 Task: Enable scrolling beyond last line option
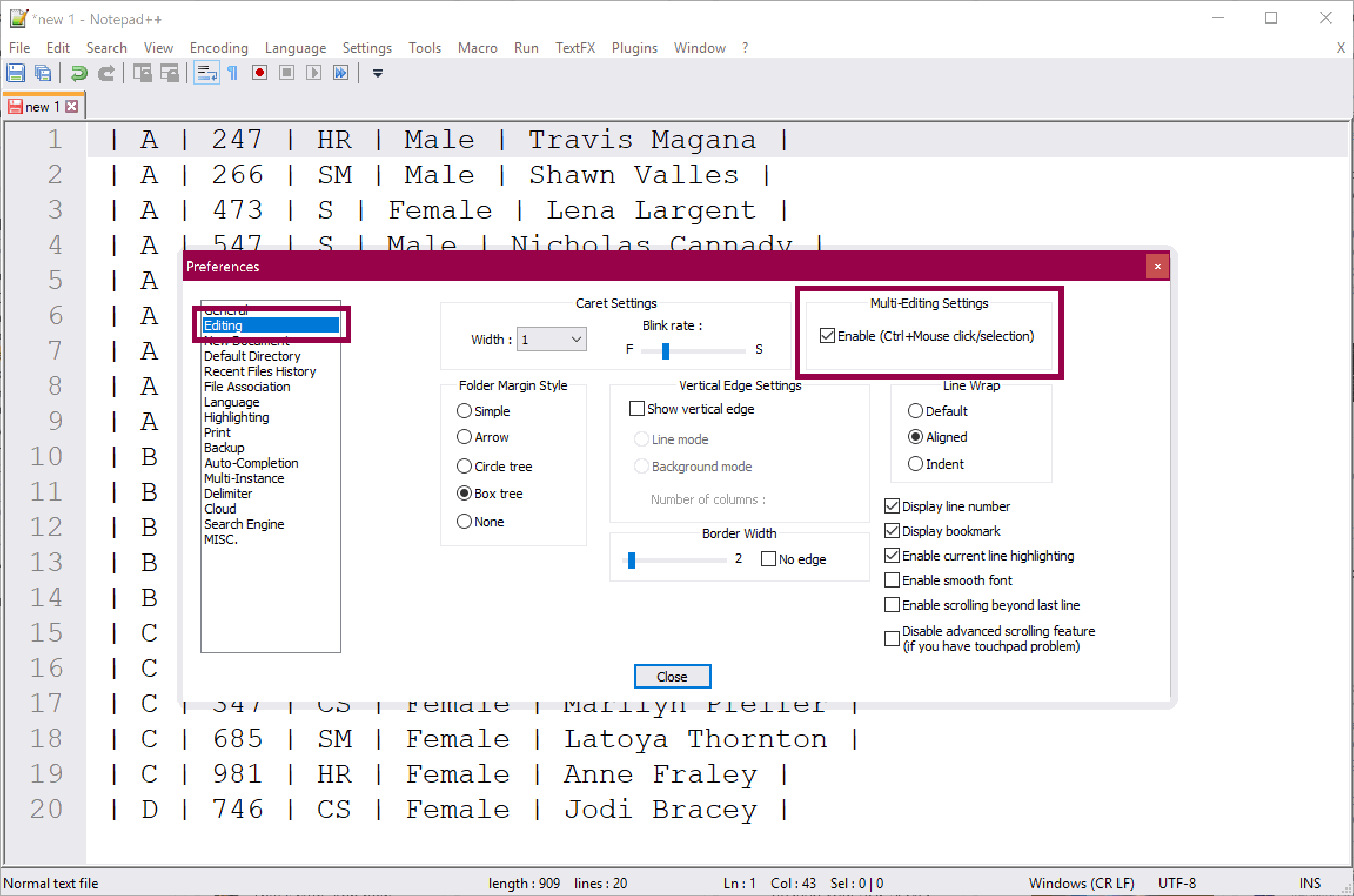pyautogui.click(x=892, y=605)
